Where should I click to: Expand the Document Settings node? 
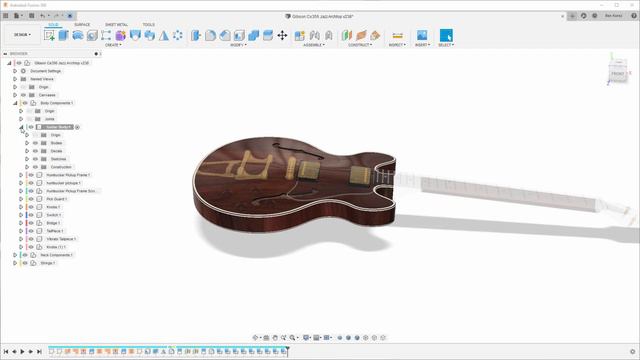click(x=15, y=71)
